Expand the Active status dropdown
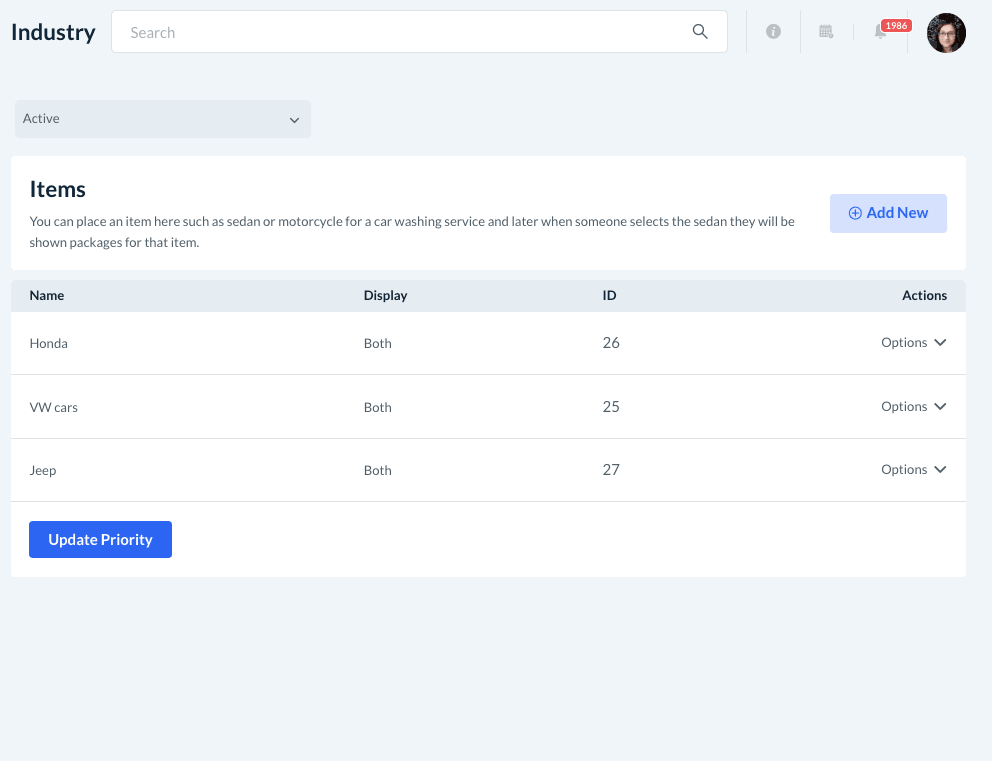Image resolution: width=992 pixels, height=761 pixels. tap(163, 119)
